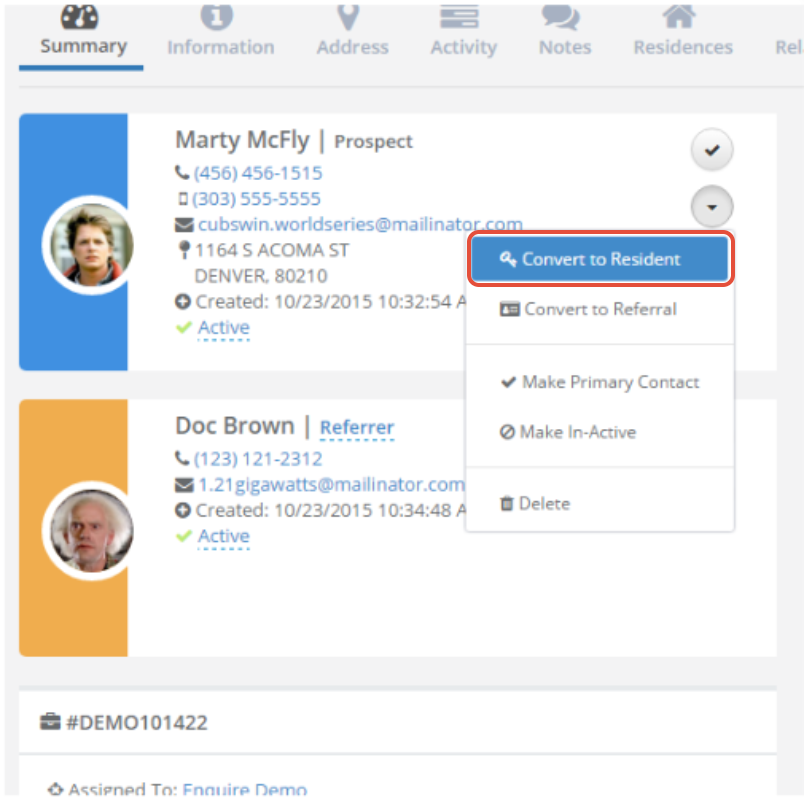Click the mobile icon next to (303) 555-5555
The image size is (804, 811).
[183, 199]
